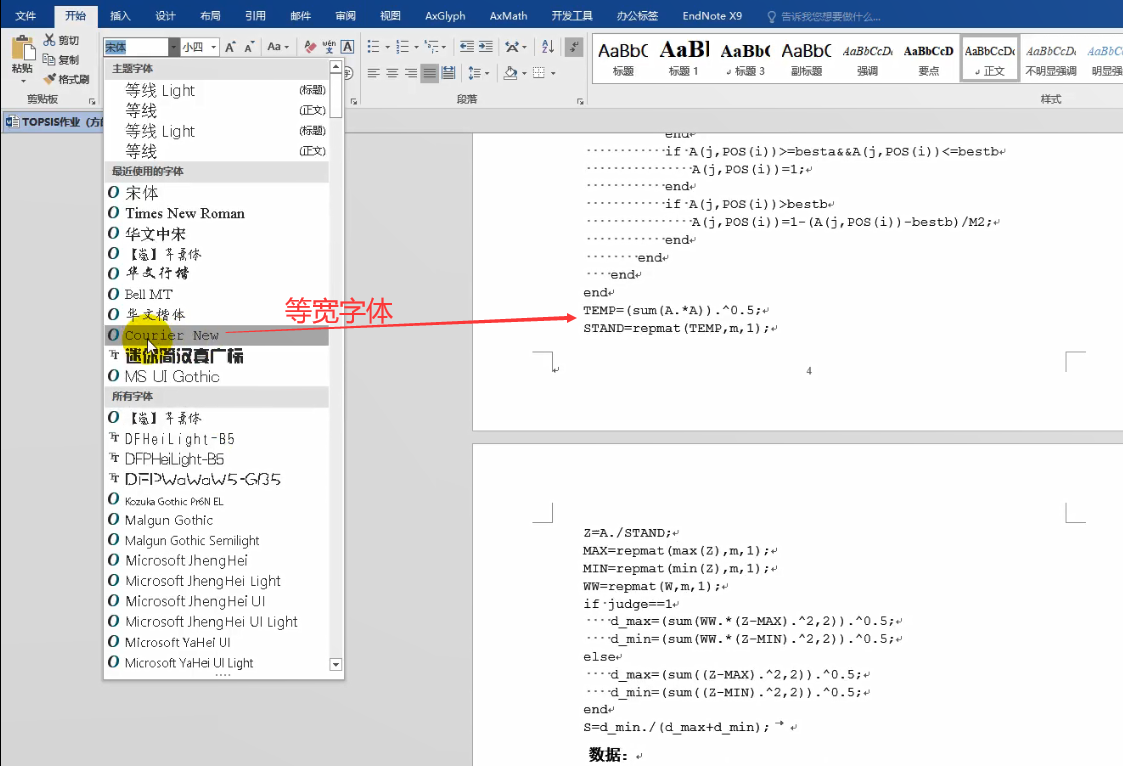The image size is (1123, 766).
Task: Apply the 强调 emphasis style
Action: point(867,59)
